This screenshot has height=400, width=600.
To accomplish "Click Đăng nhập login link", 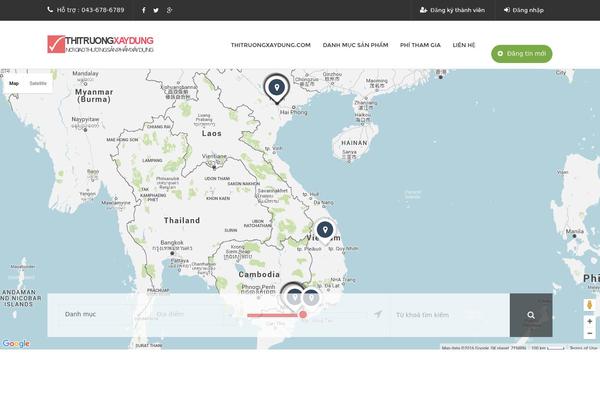I will pos(523,10).
